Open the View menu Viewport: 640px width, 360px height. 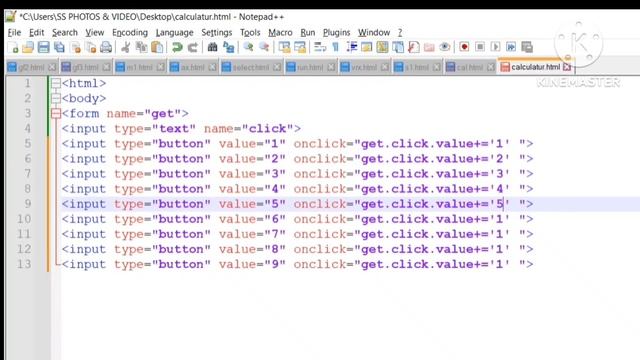(95, 33)
